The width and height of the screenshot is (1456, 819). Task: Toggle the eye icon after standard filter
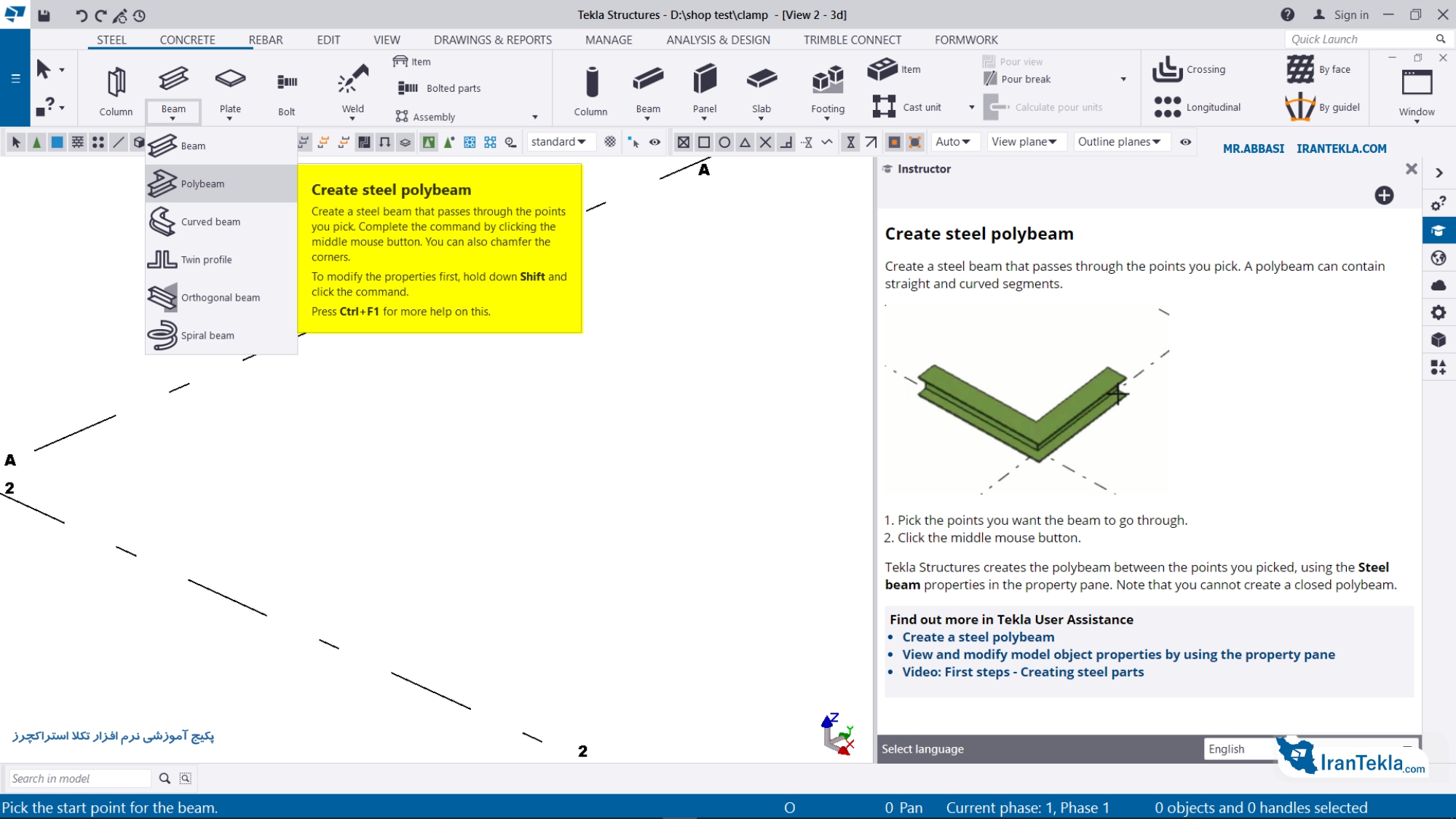pos(654,142)
